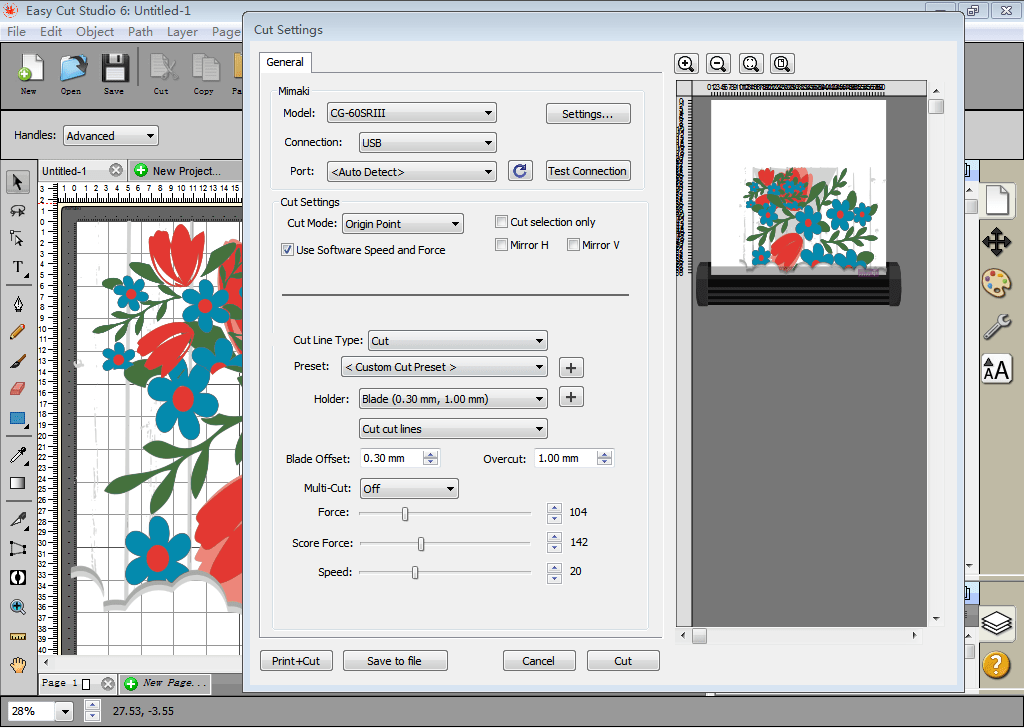Select the General tab
Viewport: 1024px width, 728px height.
click(285, 62)
